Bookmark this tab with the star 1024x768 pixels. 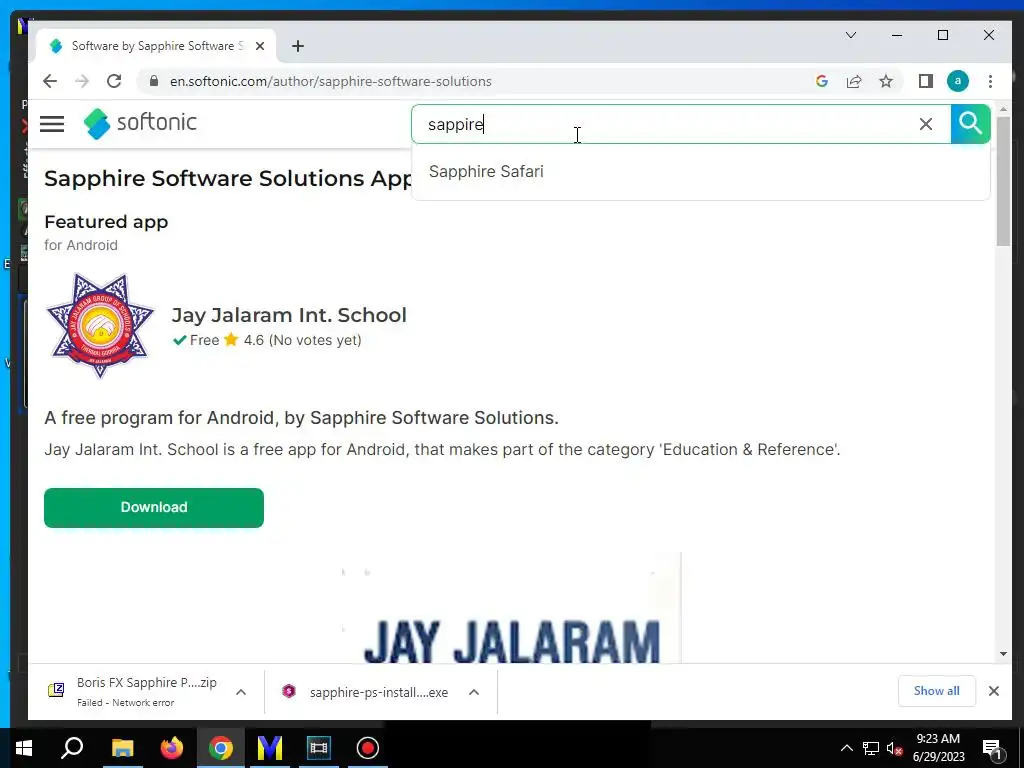886,81
